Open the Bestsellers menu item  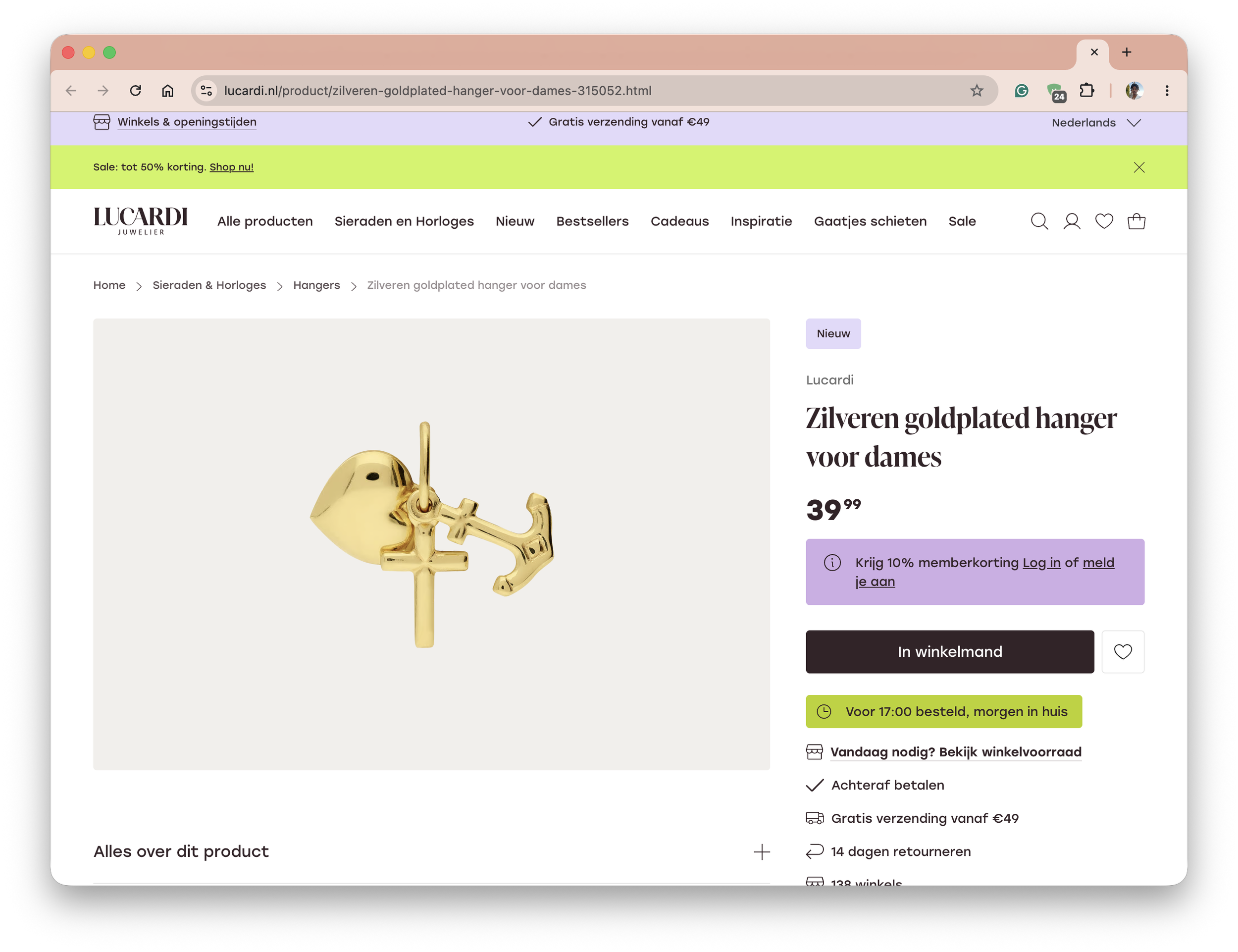click(x=592, y=221)
